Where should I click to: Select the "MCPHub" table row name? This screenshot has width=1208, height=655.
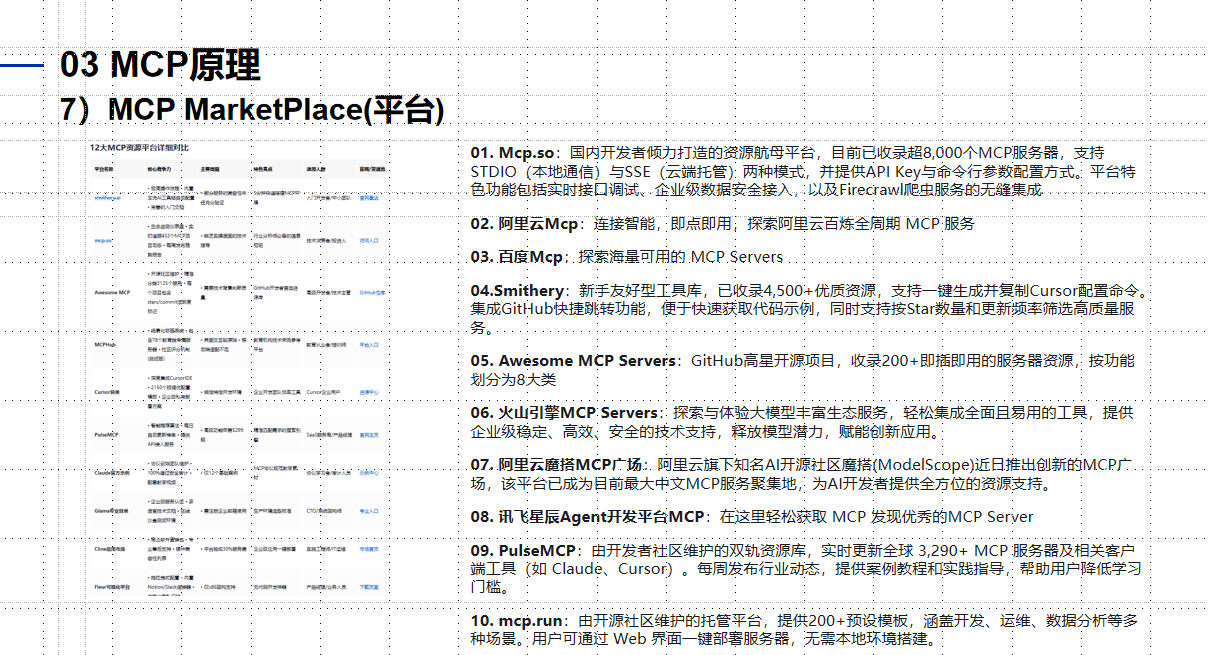105,345
